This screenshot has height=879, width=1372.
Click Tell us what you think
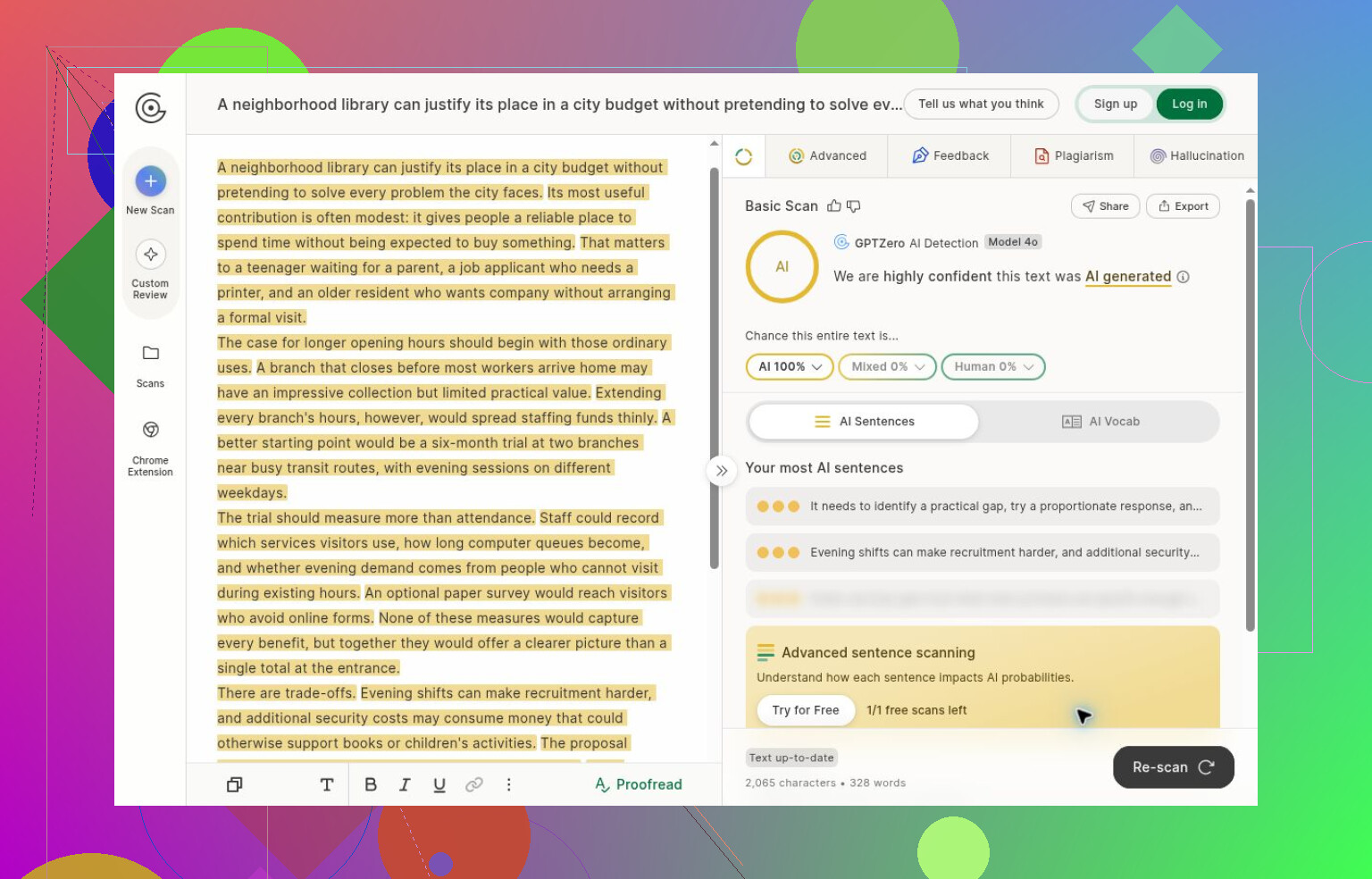point(981,104)
